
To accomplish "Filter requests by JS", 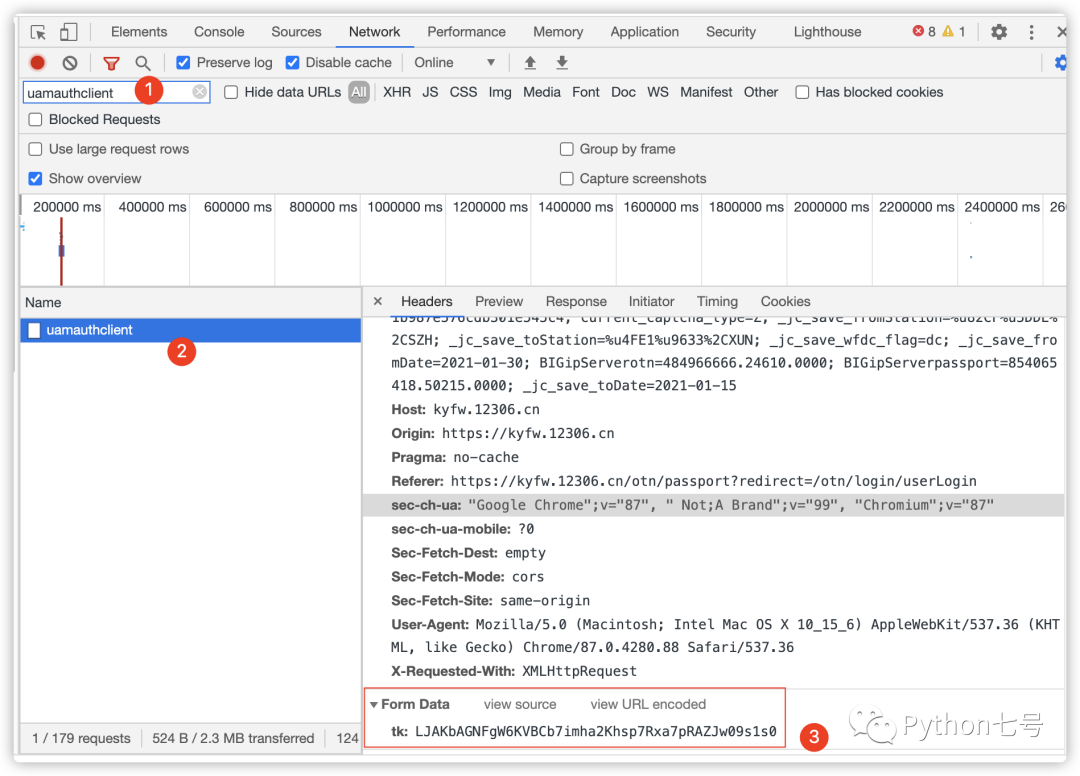I will click(x=430, y=92).
